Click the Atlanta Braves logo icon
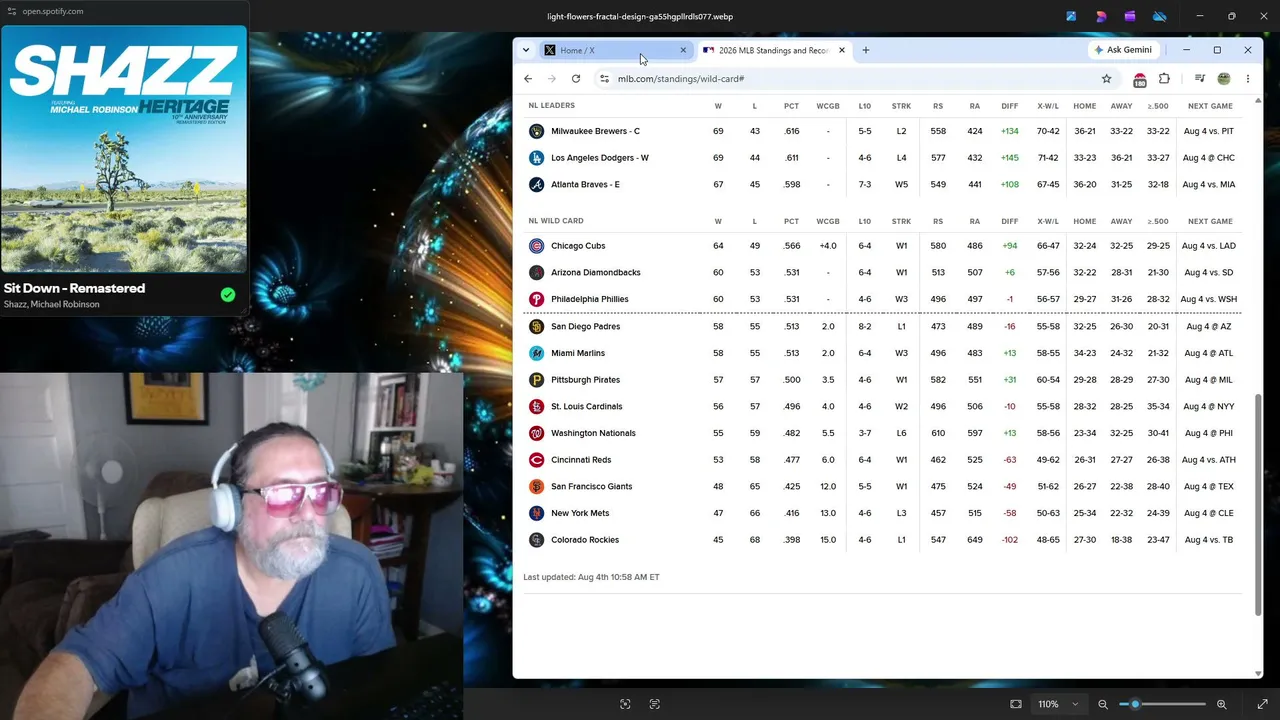This screenshot has width=1280, height=720. click(536, 185)
